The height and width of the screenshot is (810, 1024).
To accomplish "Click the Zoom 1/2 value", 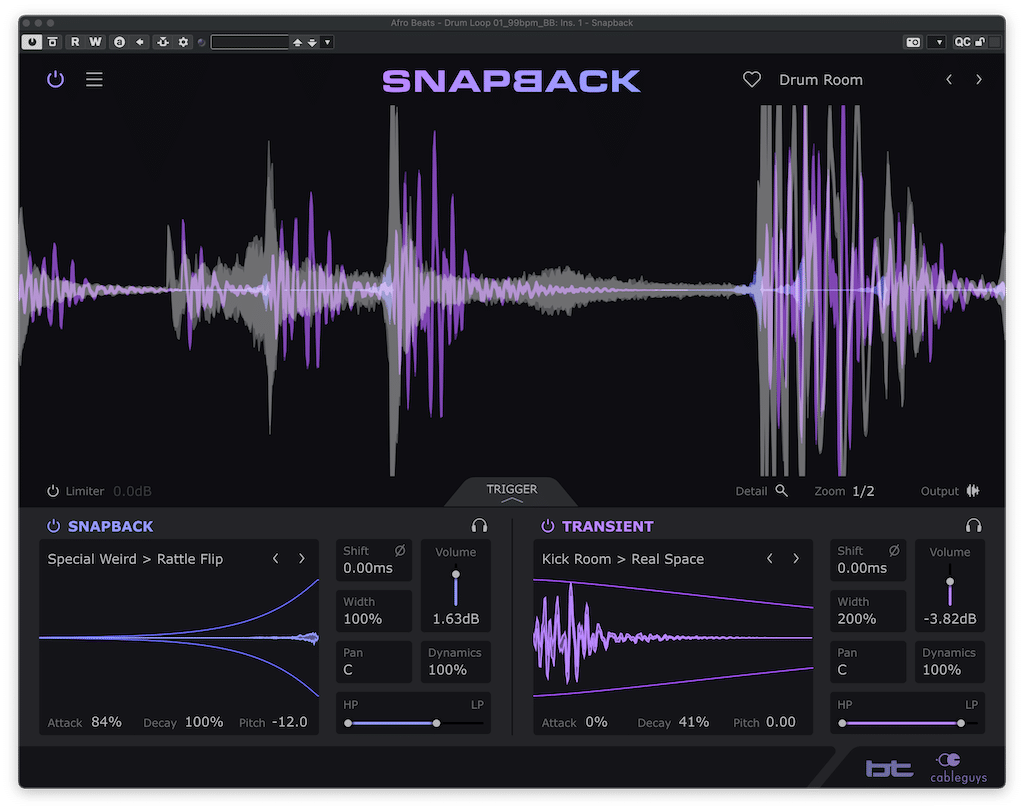I will tap(863, 491).
